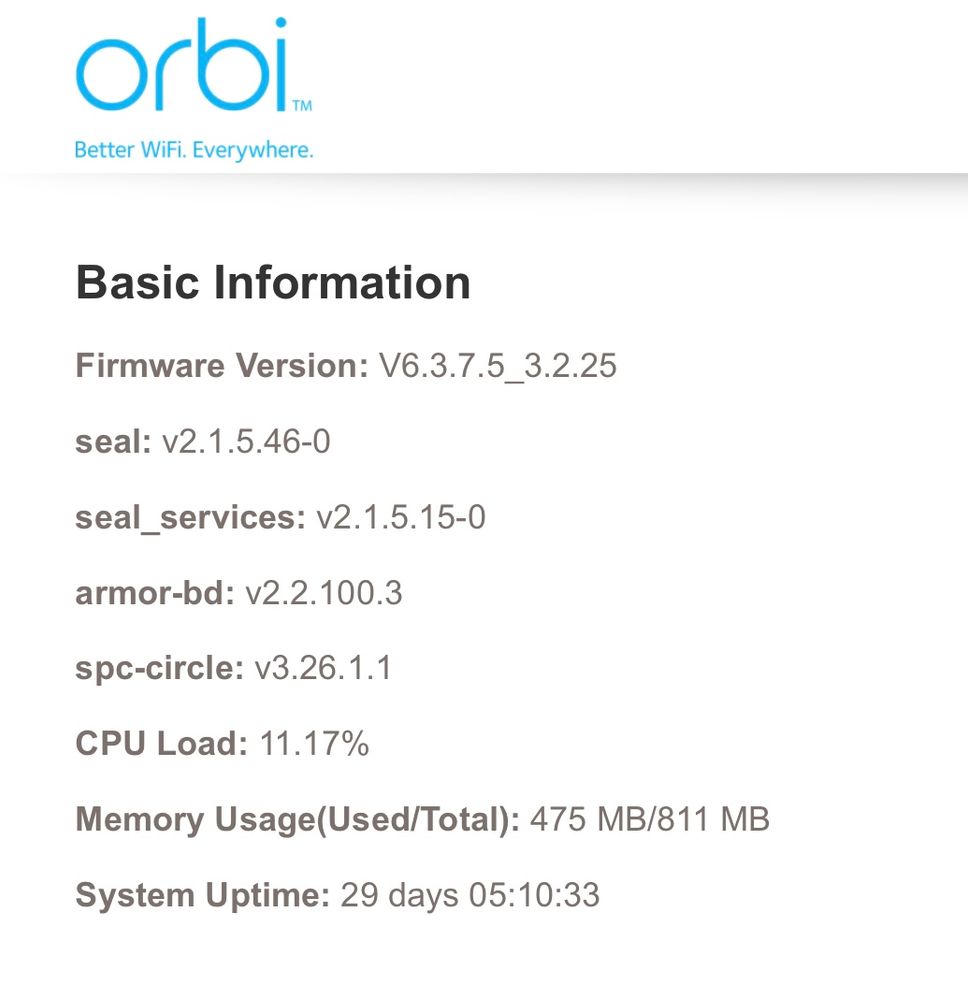The height and width of the screenshot is (999, 968).
Task: Click the seal label
Action: pos(113,441)
